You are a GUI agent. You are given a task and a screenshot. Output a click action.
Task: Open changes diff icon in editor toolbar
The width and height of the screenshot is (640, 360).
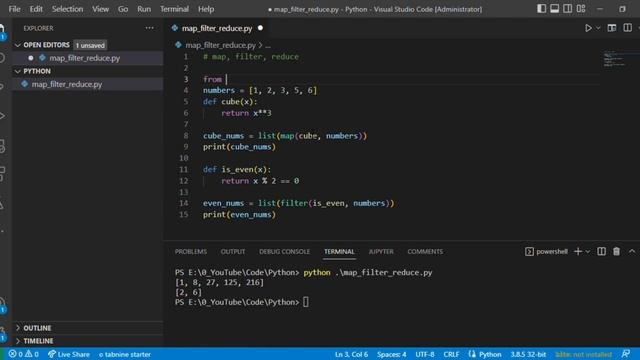point(611,28)
